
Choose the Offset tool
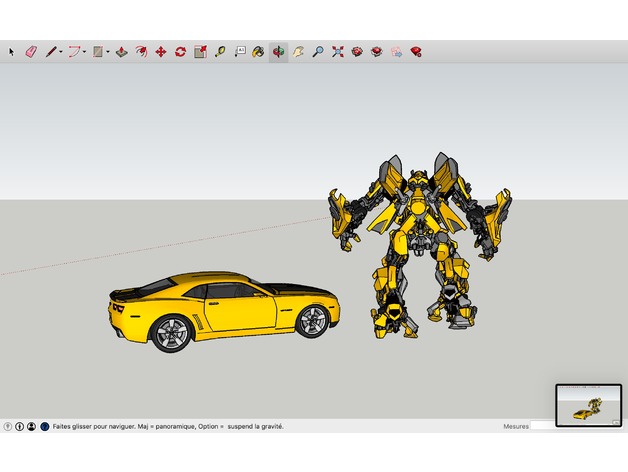(141, 52)
